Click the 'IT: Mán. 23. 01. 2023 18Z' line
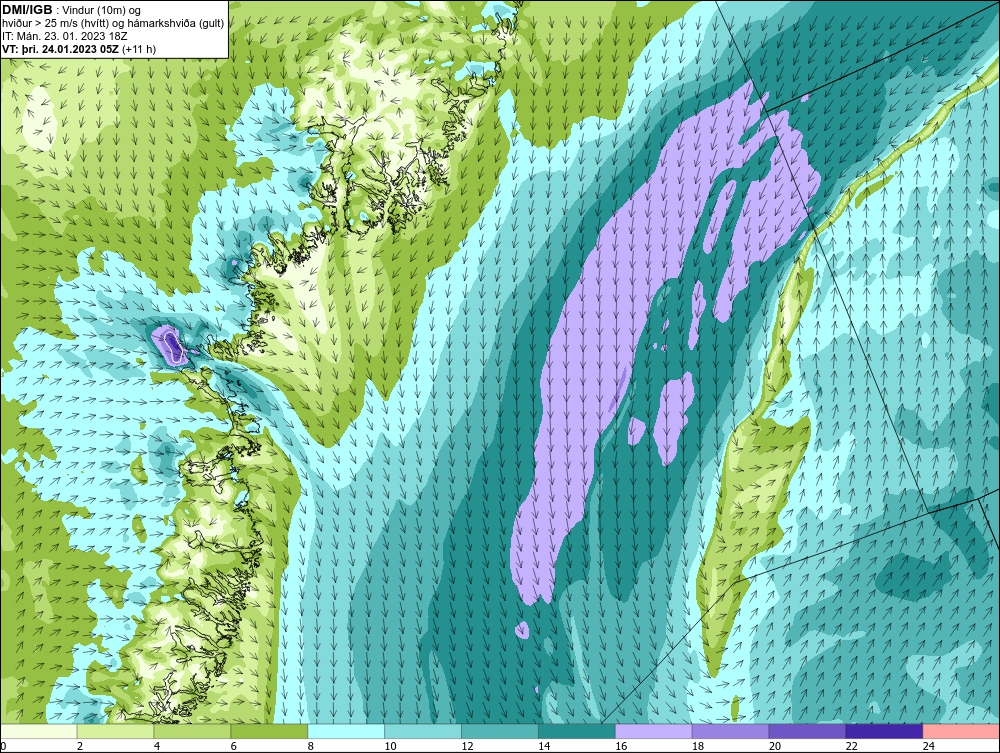The width and height of the screenshot is (1000, 753). point(64,36)
